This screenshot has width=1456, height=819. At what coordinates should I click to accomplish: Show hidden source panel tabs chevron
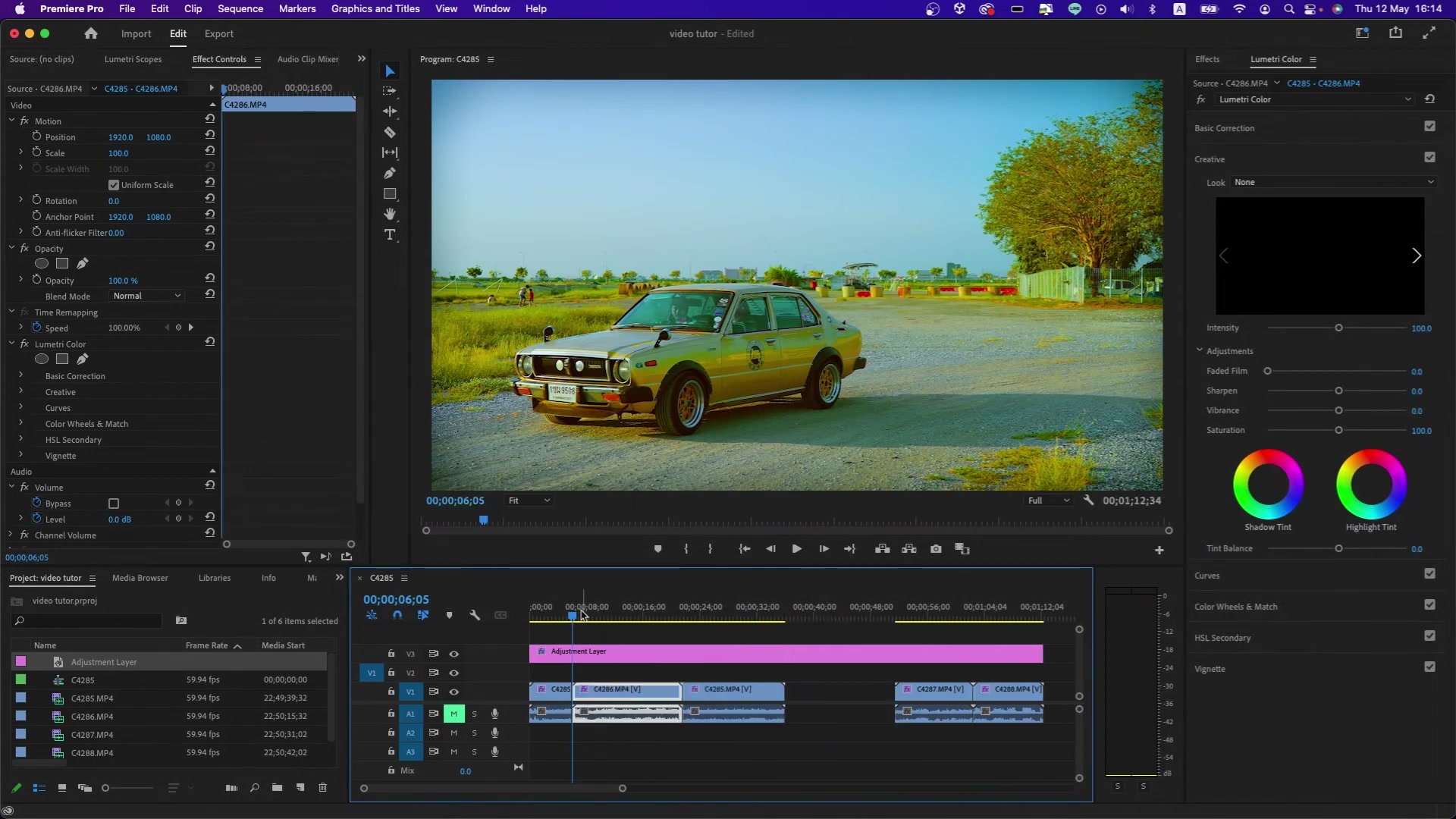pos(362,58)
